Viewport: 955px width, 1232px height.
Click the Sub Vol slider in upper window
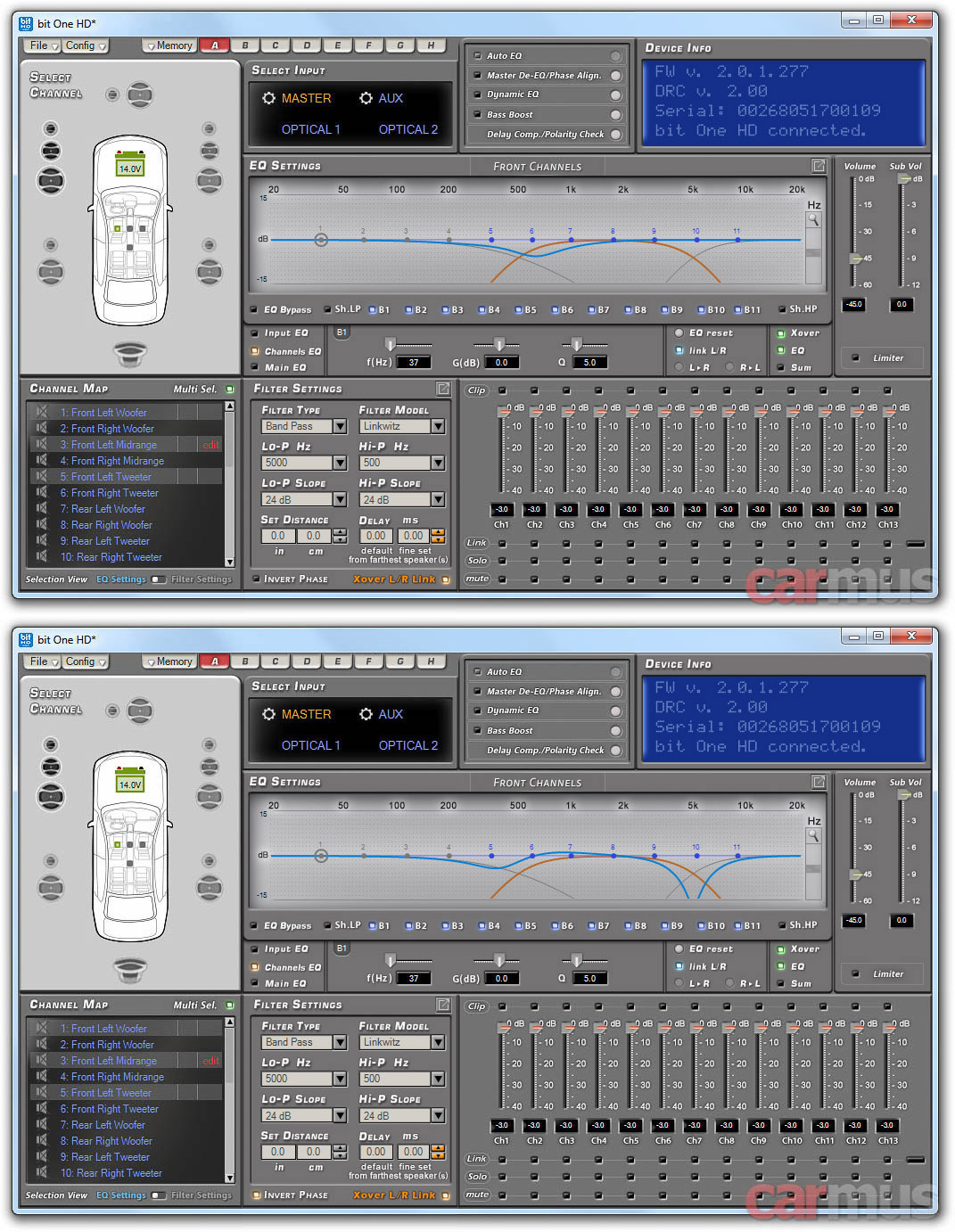pyautogui.click(x=903, y=179)
